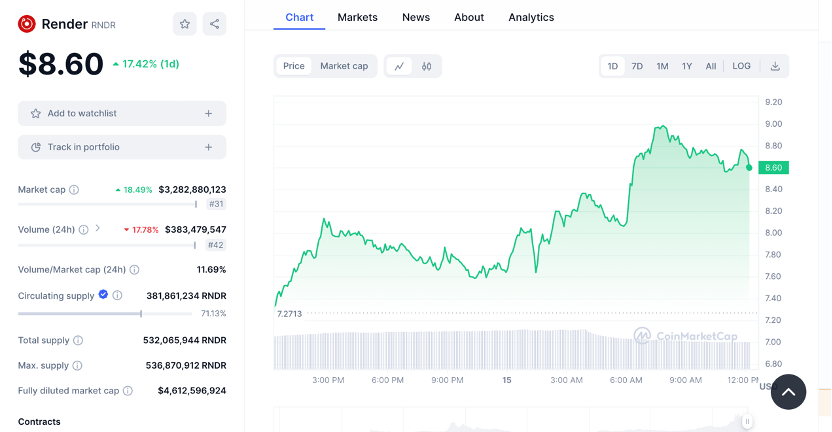Choose the 7D time range button
This screenshot has height=432, width=832.
pos(637,66)
